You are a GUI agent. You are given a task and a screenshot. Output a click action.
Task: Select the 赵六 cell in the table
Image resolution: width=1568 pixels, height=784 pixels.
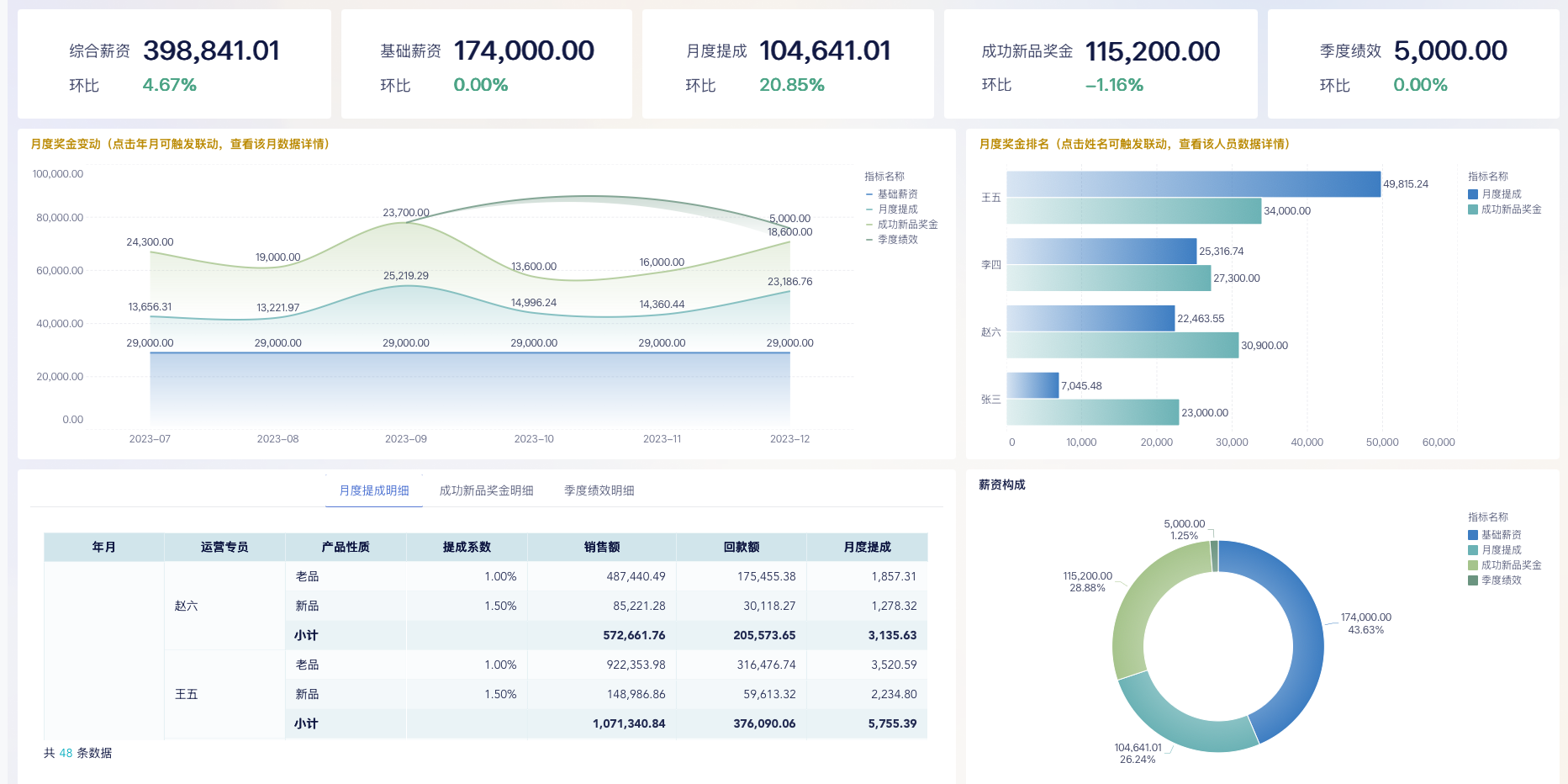[x=187, y=606]
